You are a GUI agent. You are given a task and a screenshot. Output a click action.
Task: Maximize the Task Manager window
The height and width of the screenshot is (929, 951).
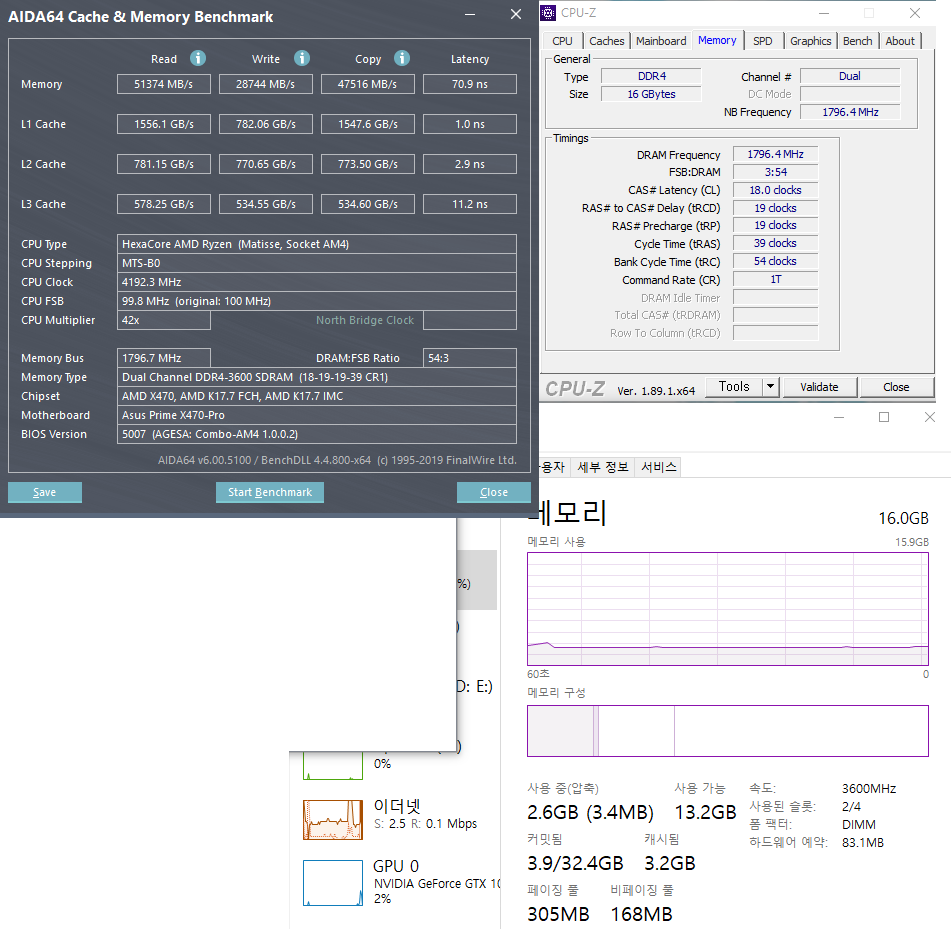coord(884,417)
